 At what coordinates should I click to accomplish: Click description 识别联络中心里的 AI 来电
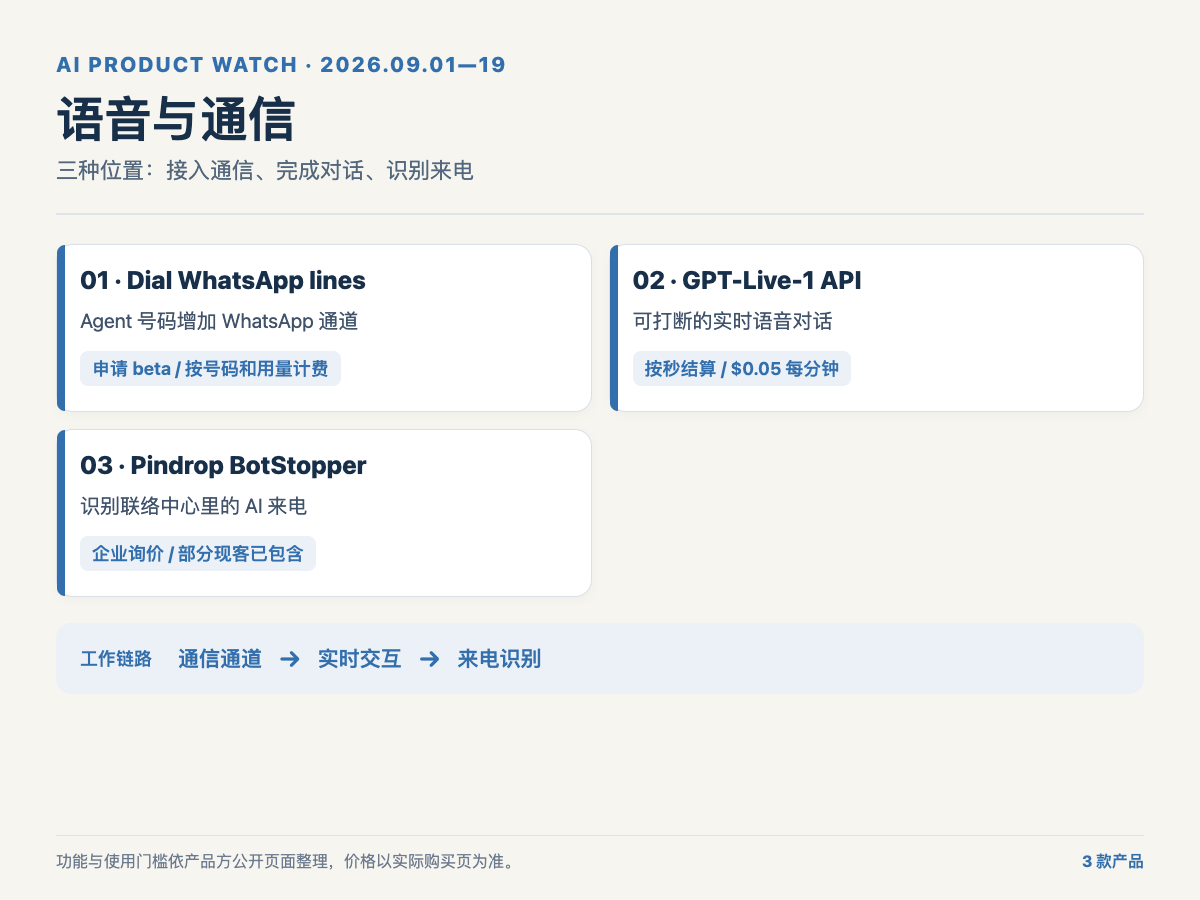[193, 507]
